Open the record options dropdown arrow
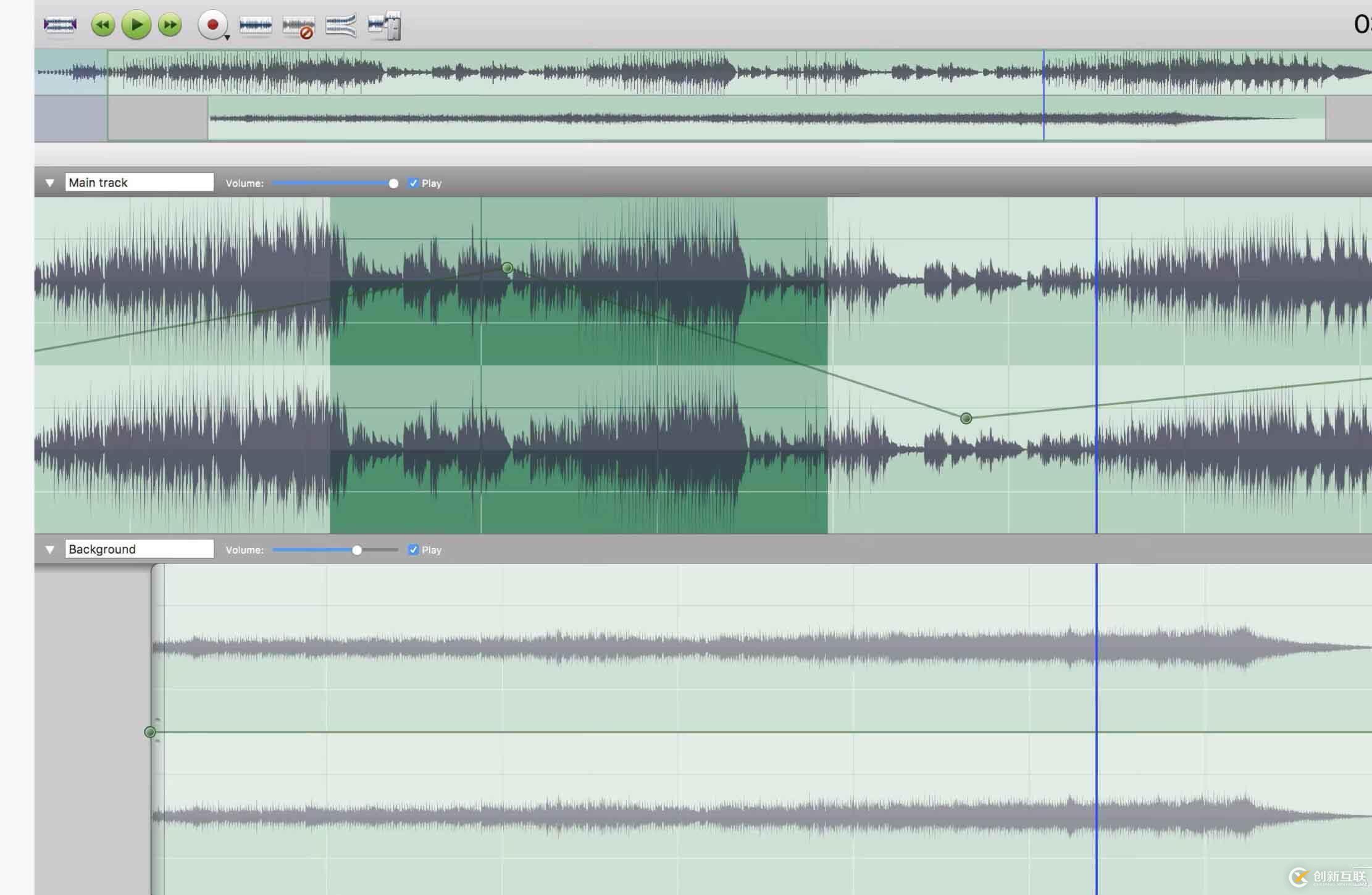 tap(227, 38)
